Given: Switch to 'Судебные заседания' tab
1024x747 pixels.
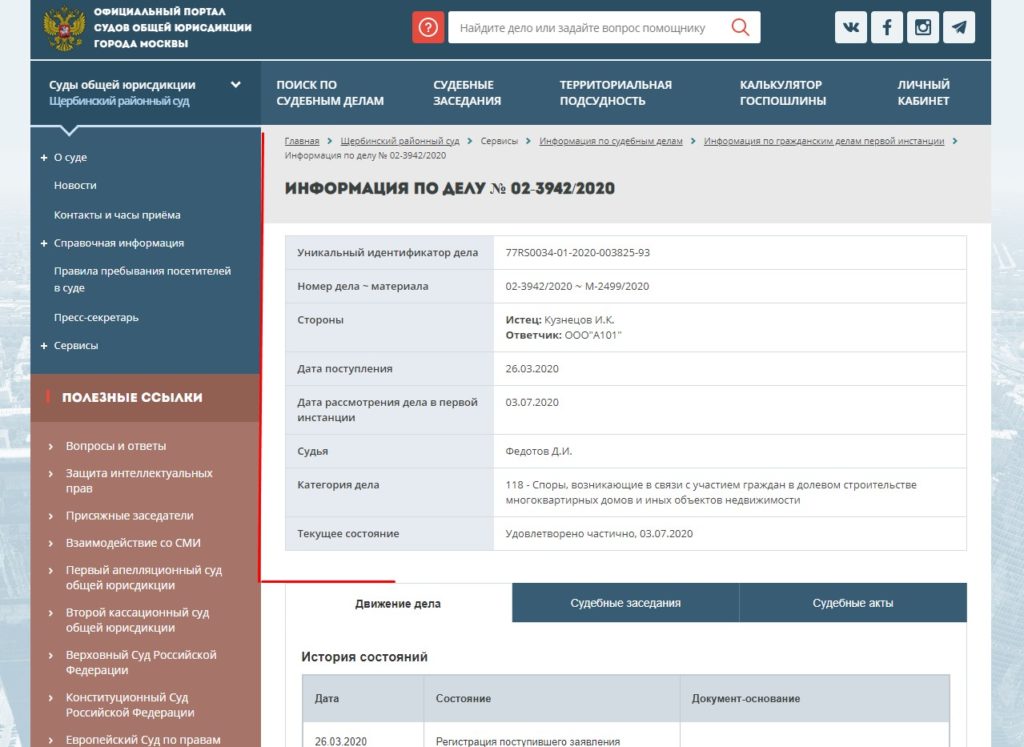Looking at the screenshot, I should click(625, 603).
